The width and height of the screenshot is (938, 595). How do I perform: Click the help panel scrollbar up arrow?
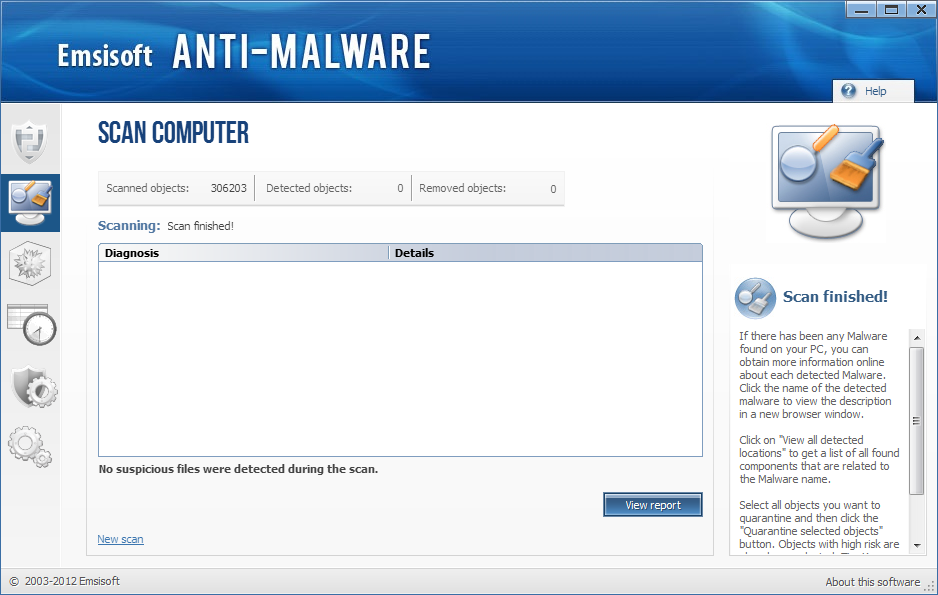coord(916,338)
